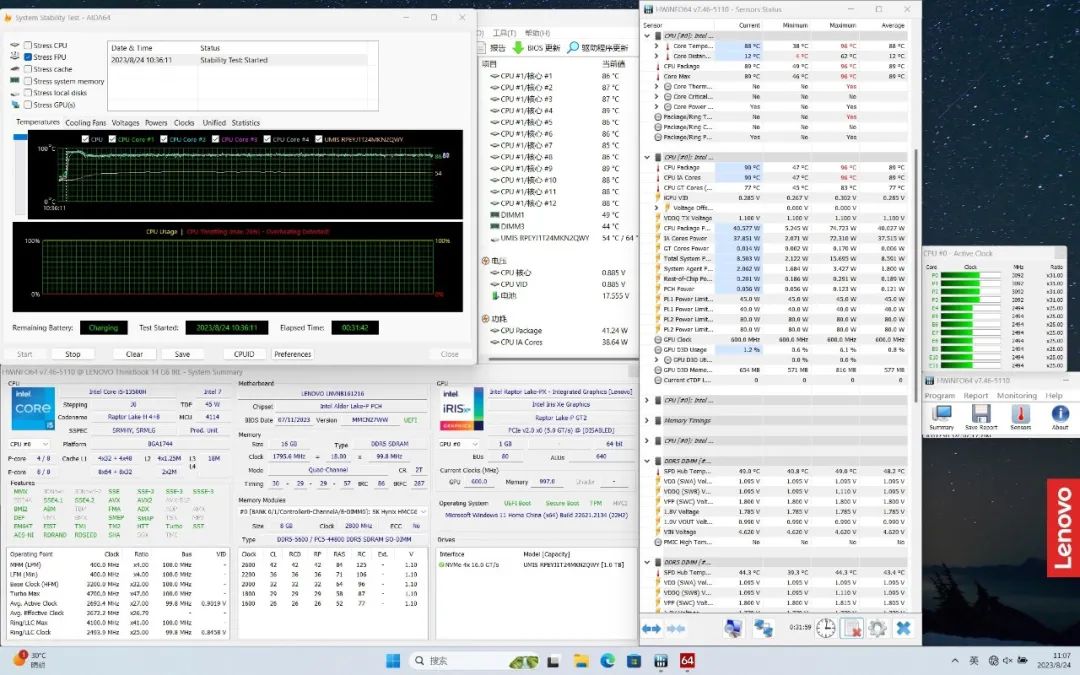Switch to the Cooling Fans tab
The width and height of the screenshot is (1080, 675).
[x=85, y=123]
